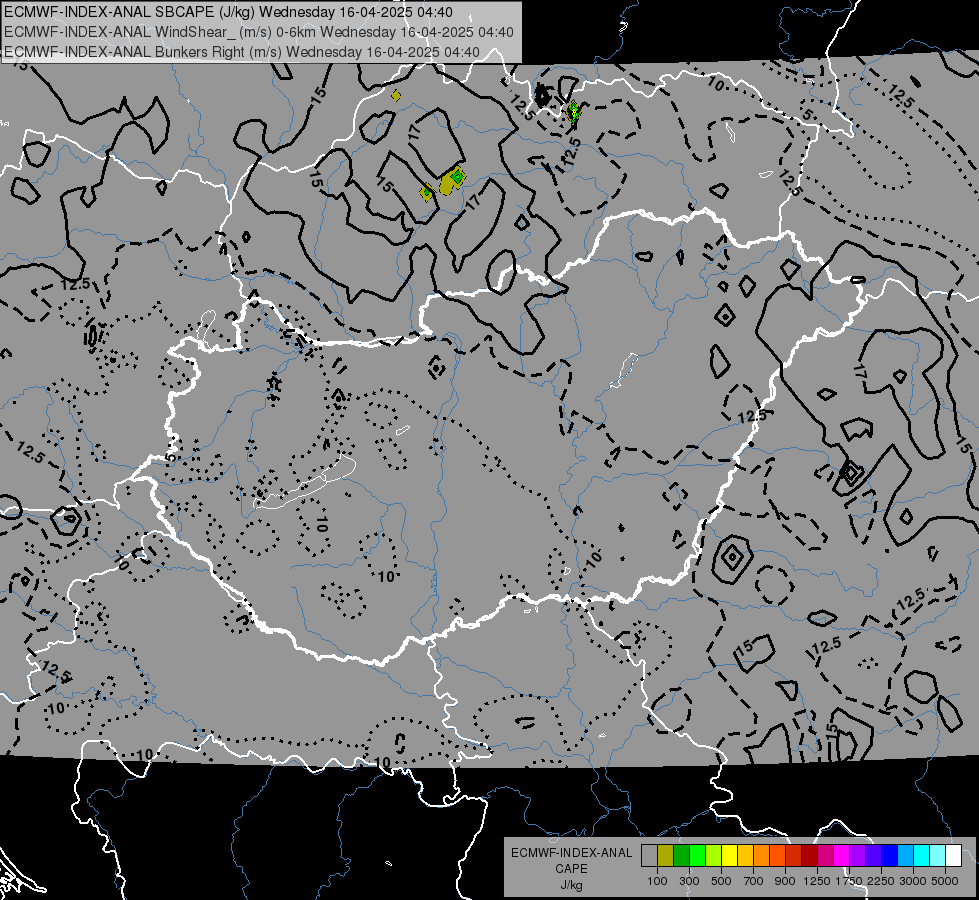Click the J/kg unit label in the legend
The image size is (979, 900).
[x=571, y=885]
